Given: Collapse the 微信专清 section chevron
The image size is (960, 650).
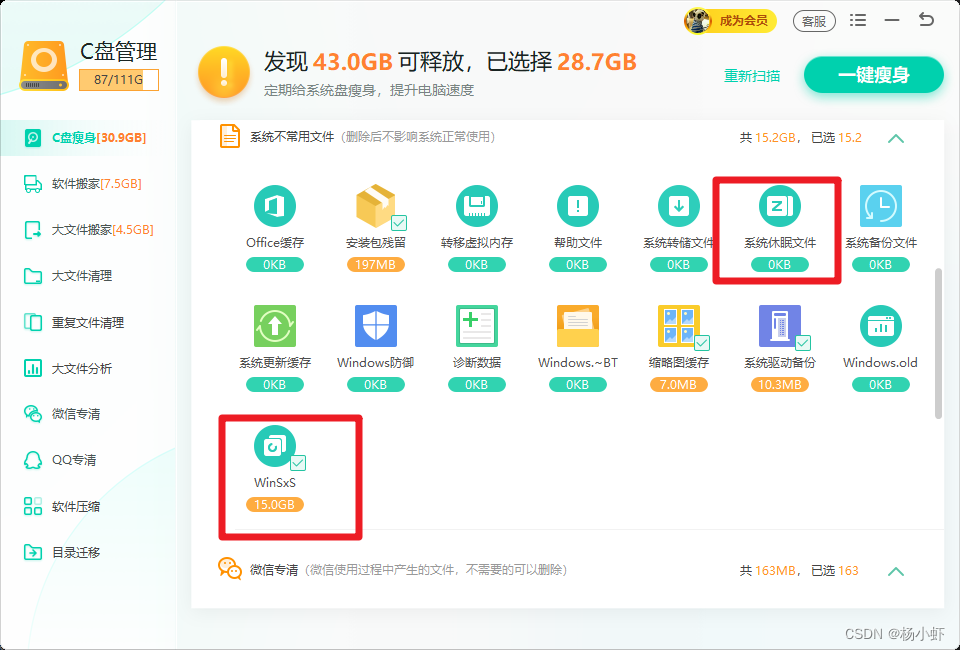Looking at the screenshot, I should (x=896, y=571).
